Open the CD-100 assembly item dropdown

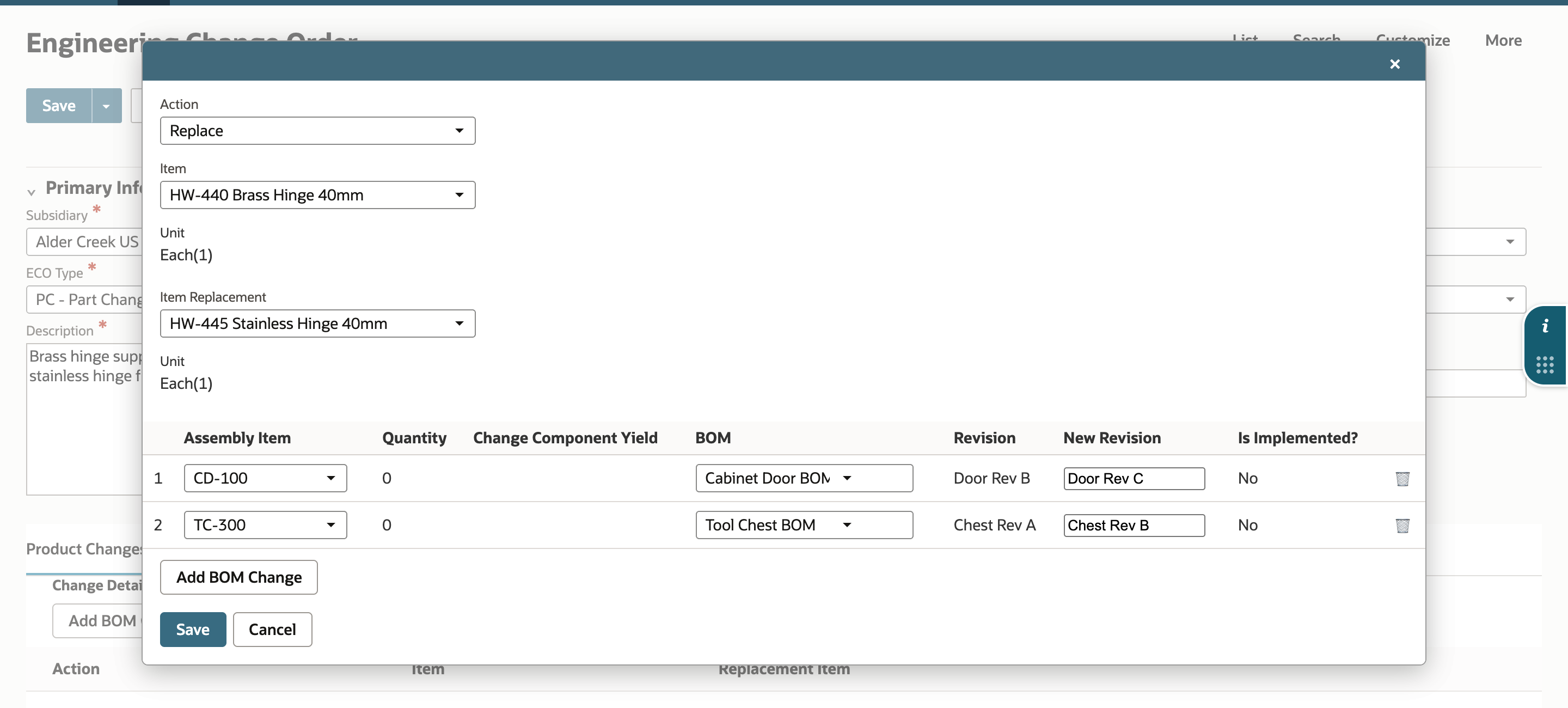click(x=265, y=478)
